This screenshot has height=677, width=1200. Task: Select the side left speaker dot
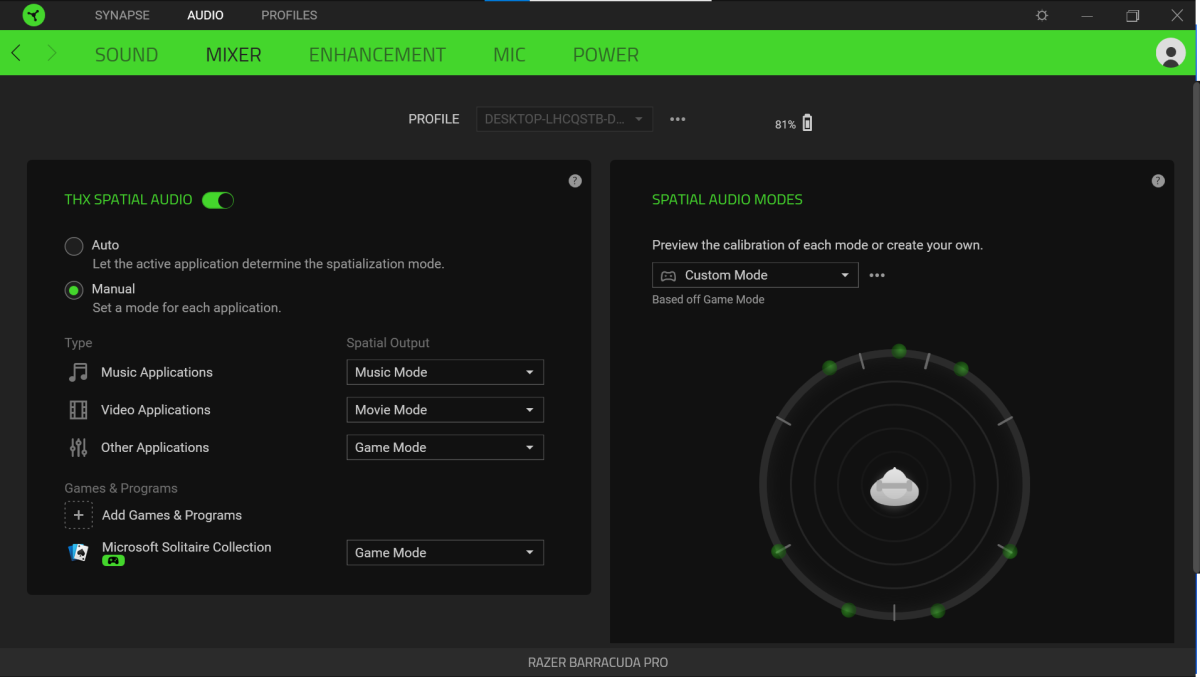click(778, 551)
